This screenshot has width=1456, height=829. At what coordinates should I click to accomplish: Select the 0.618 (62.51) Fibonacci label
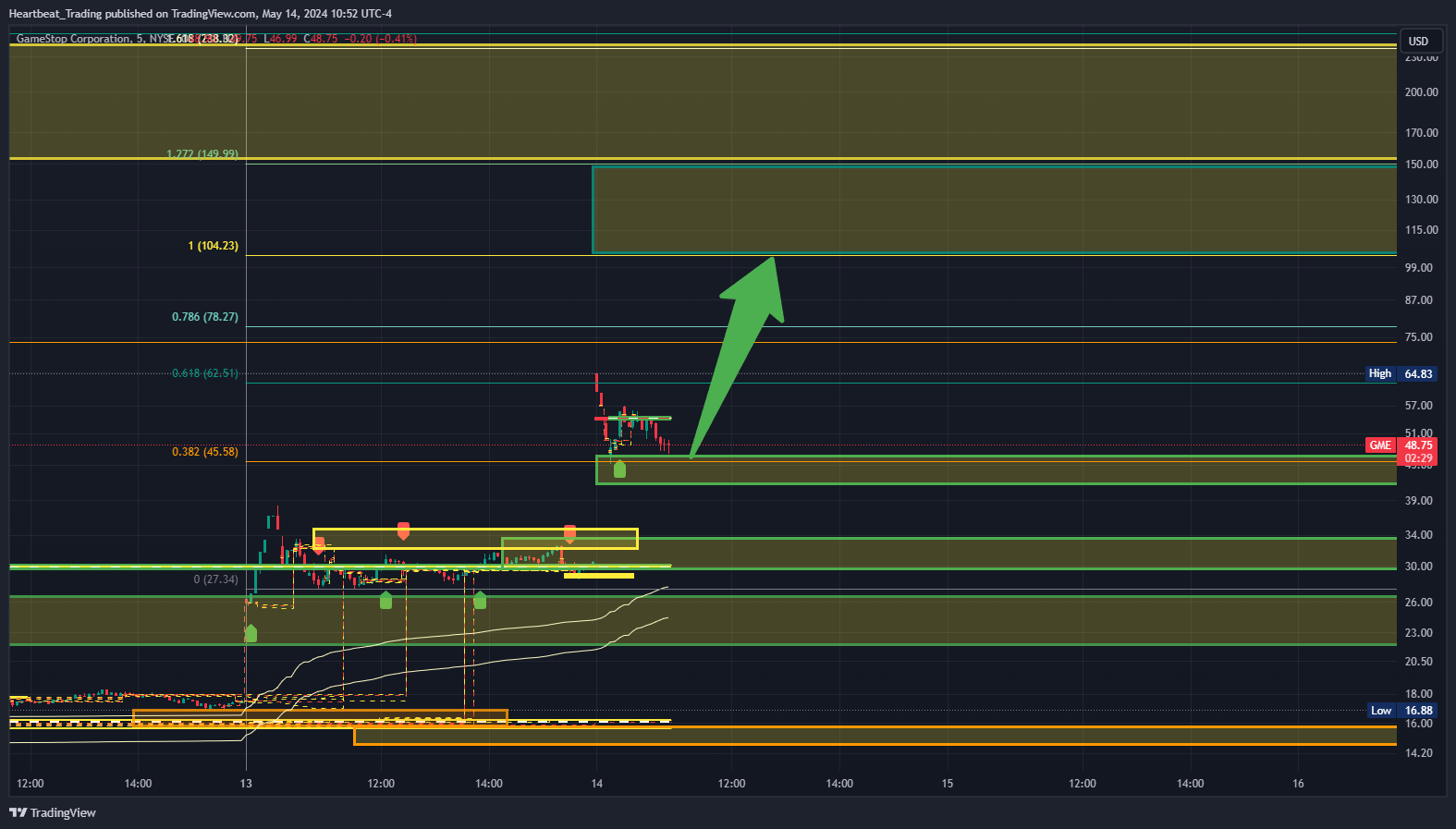[205, 373]
